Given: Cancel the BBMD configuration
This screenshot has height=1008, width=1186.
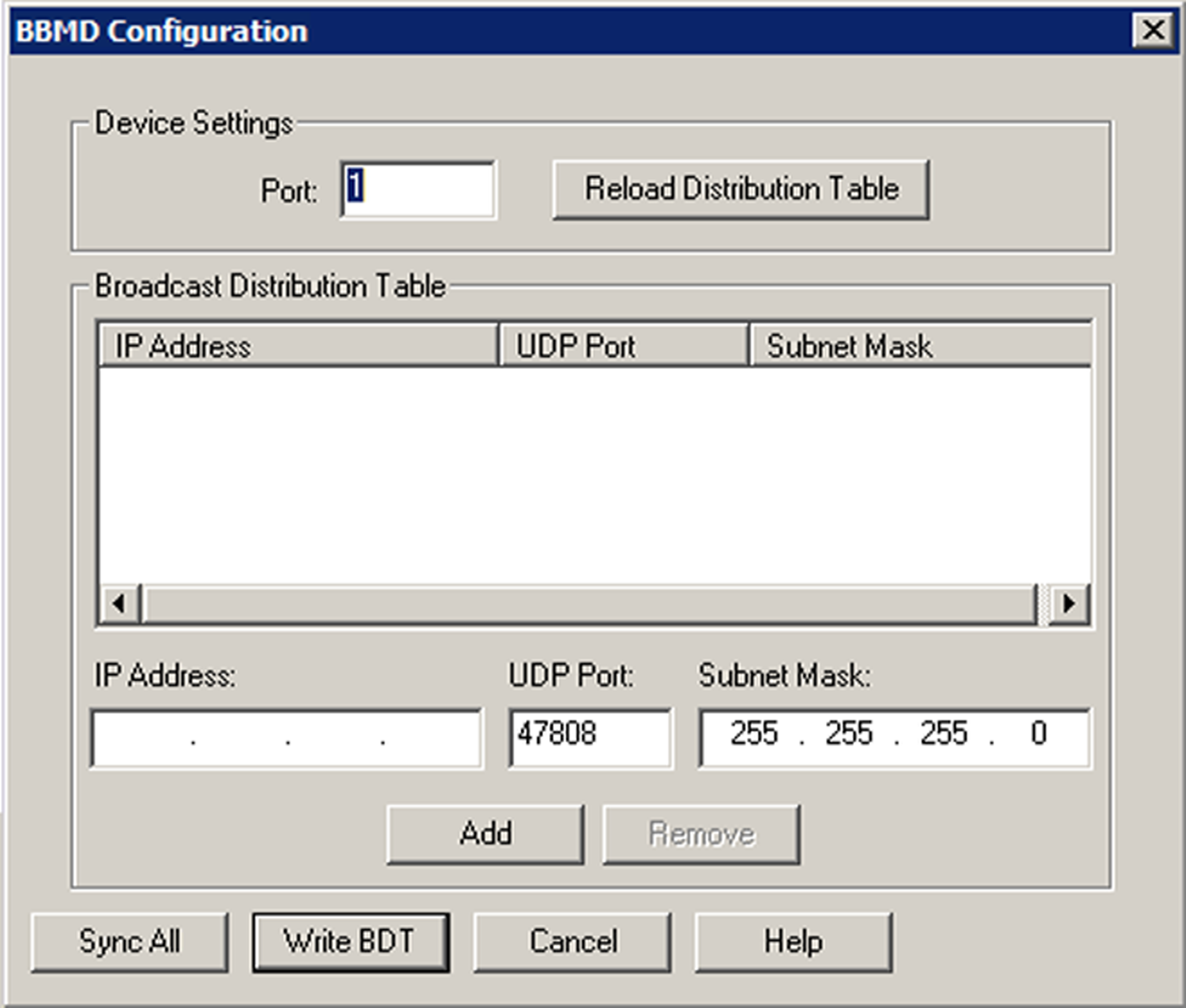Looking at the screenshot, I should 572,942.
